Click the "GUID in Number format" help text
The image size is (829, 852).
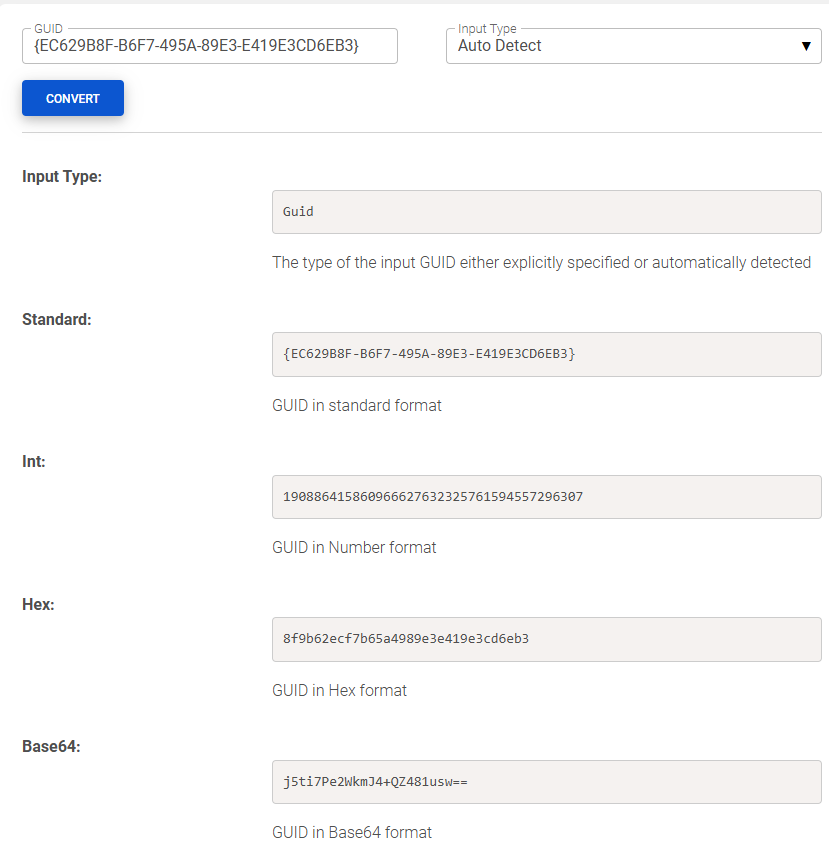click(x=354, y=548)
